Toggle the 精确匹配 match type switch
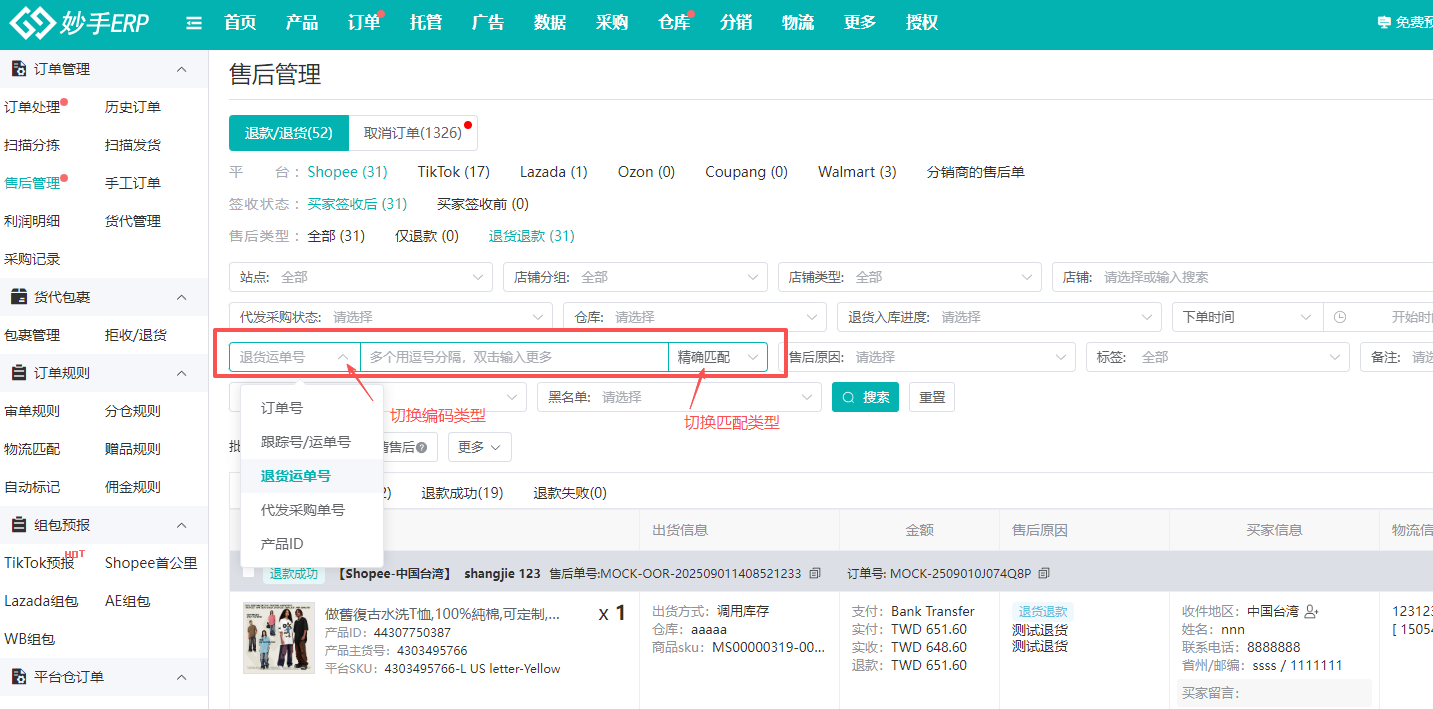Screen dimensions: 1433x709 tap(717, 356)
